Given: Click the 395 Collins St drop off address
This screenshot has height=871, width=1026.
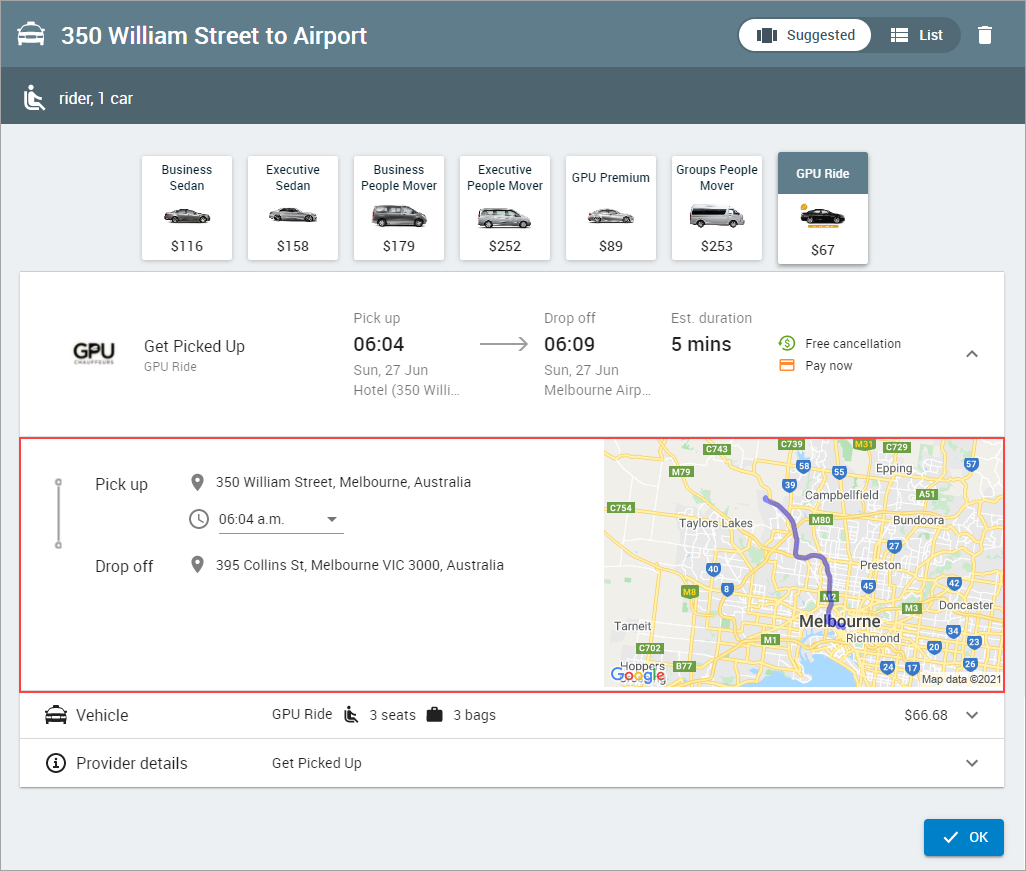Looking at the screenshot, I should click(360, 565).
